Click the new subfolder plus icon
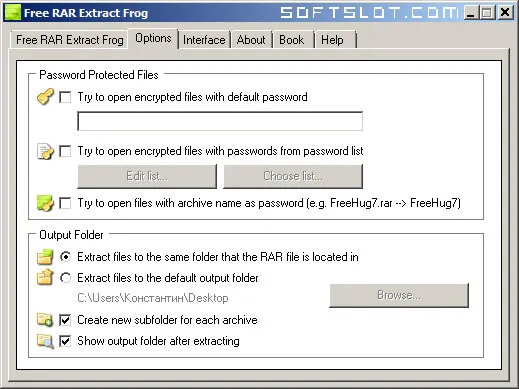 tap(45, 320)
